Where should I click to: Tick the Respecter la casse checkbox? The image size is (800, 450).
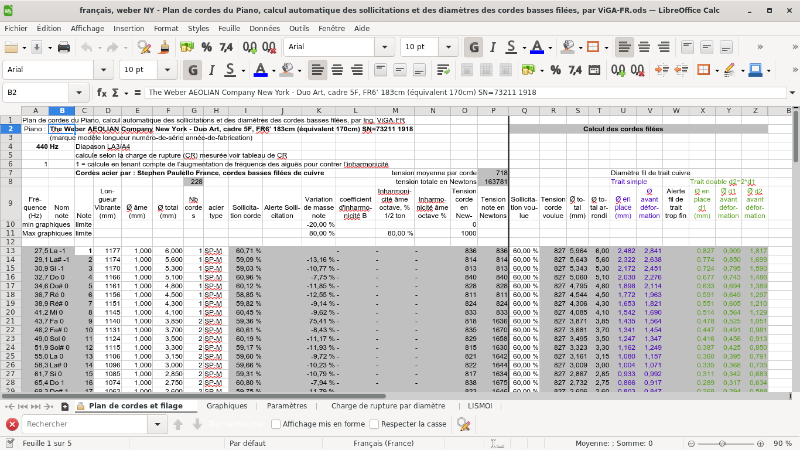coord(374,424)
